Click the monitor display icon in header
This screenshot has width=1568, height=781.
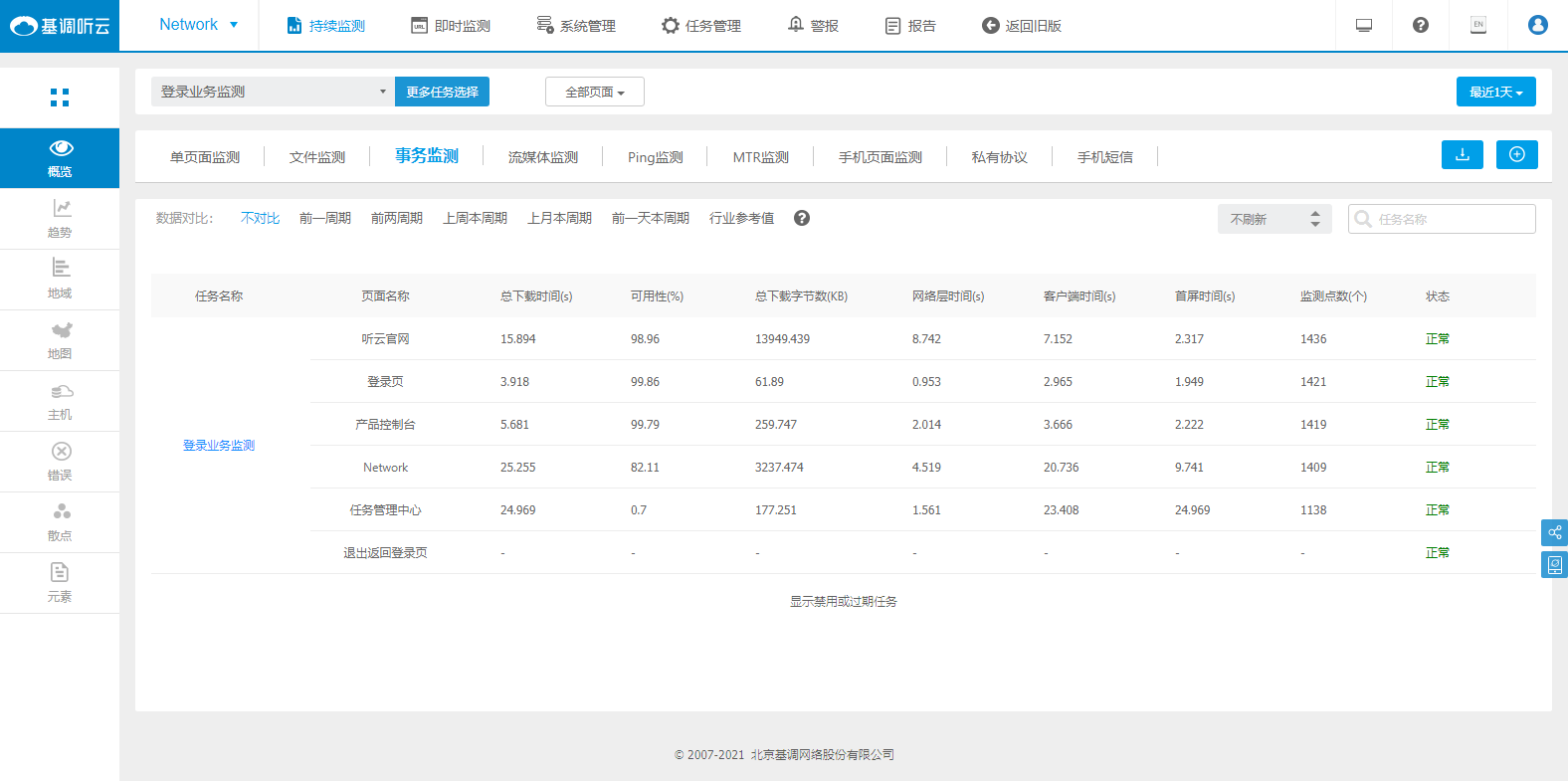pyautogui.click(x=1364, y=25)
